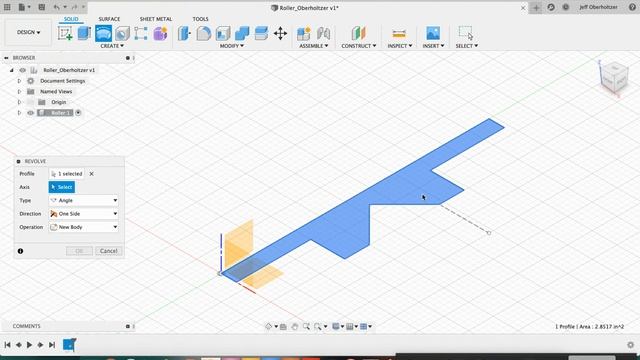The height and width of the screenshot is (360, 640).
Task: Clear the profile selection X
Action: [x=91, y=174]
